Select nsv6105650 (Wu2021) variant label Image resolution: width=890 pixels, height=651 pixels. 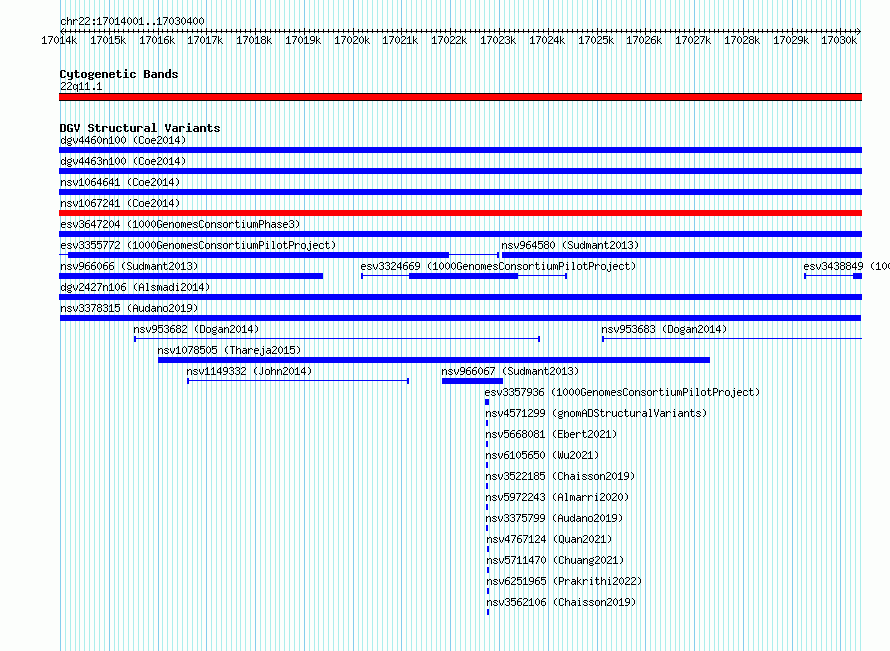coord(542,455)
